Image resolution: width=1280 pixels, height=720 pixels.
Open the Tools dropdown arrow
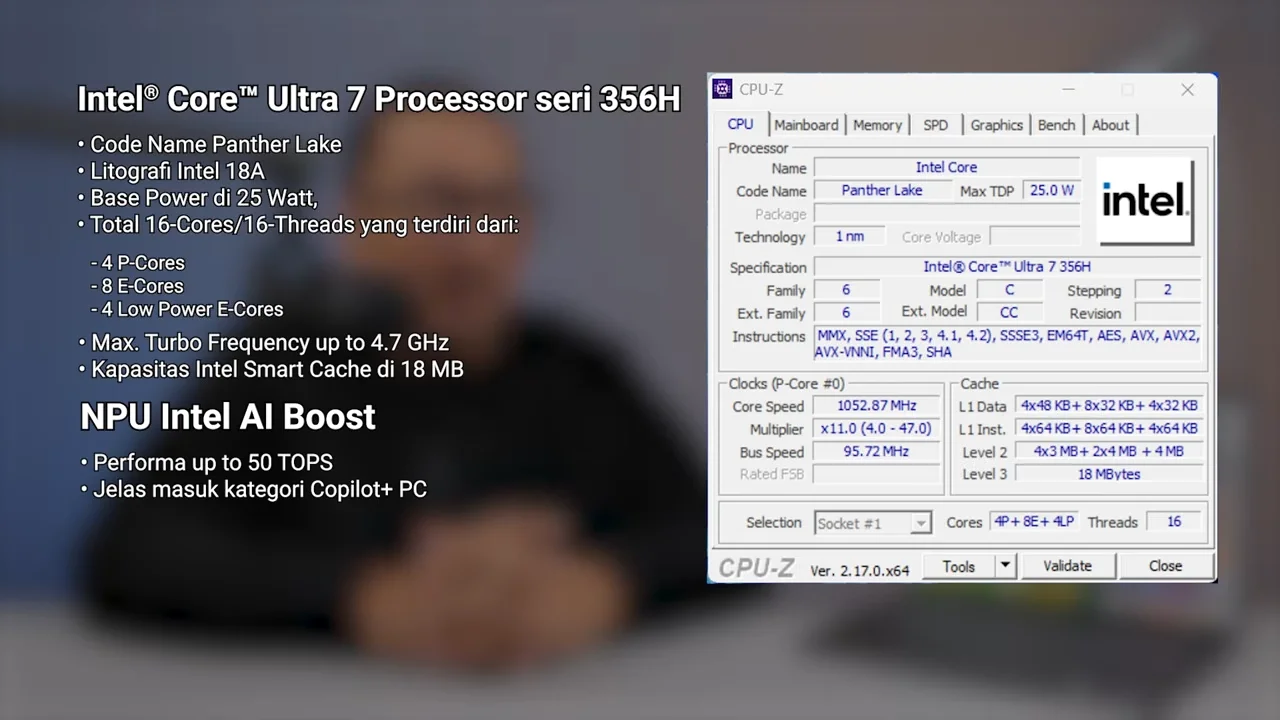point(1005,566)
